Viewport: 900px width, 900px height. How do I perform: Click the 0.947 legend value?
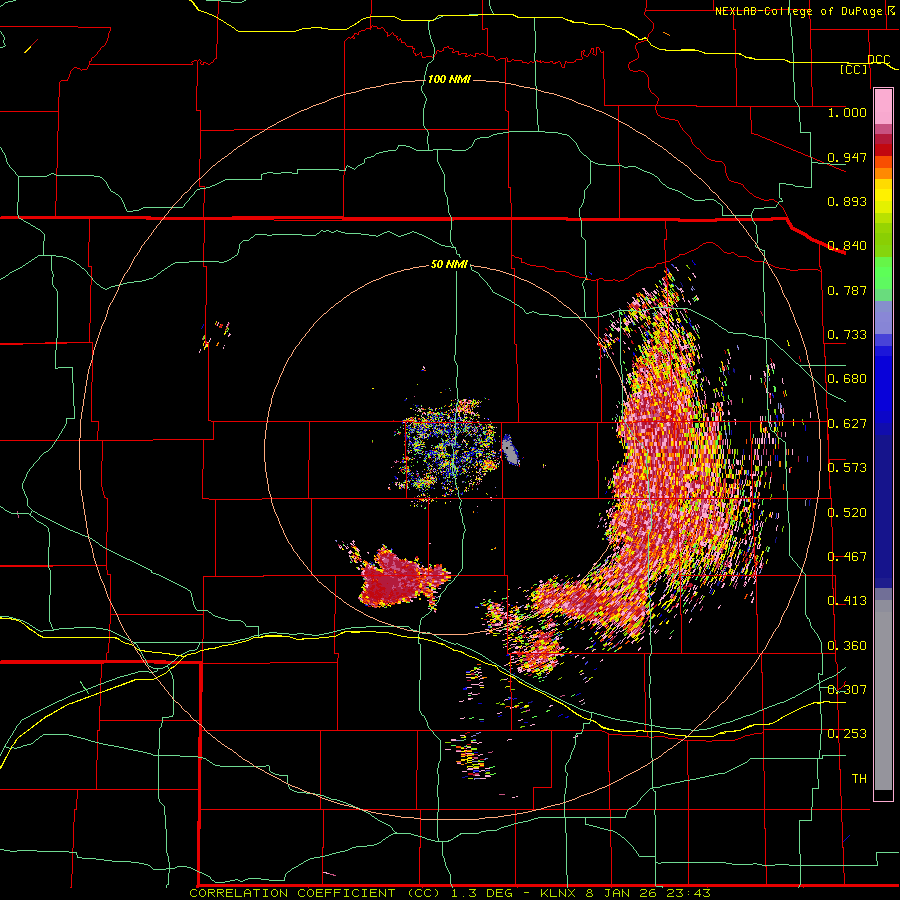[847, 157]
